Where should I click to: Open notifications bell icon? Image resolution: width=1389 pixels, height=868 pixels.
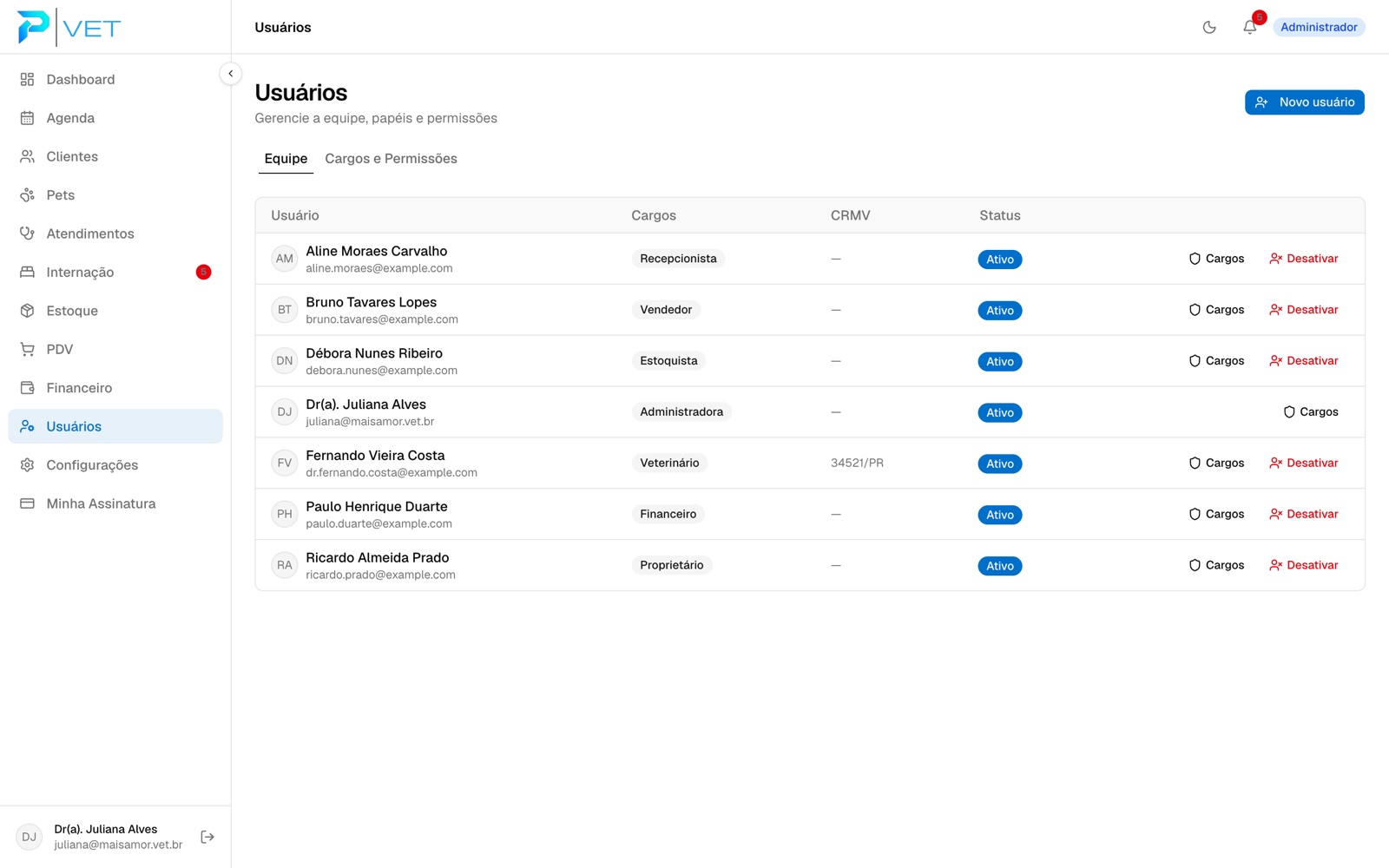click(x=1249, y=27)
